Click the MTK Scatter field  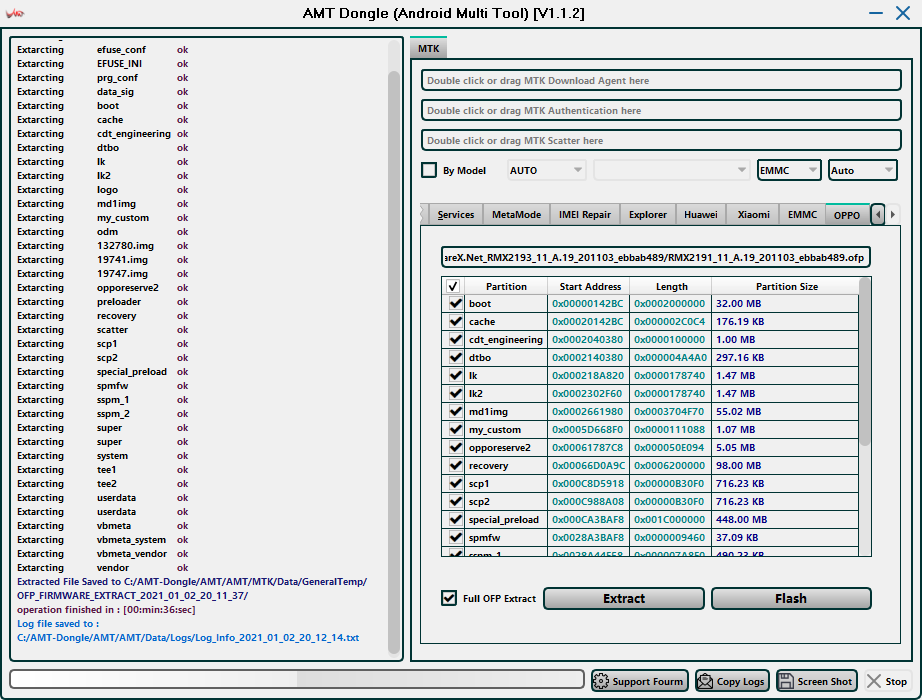(662, 141)
